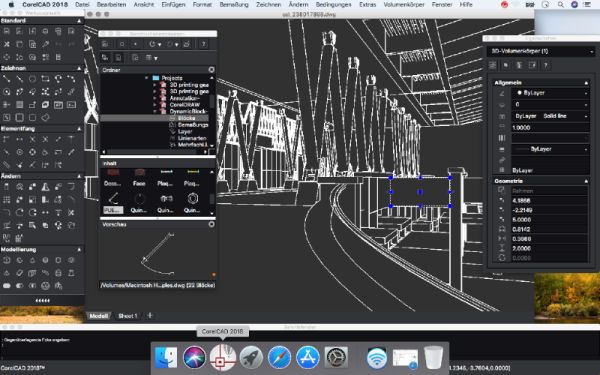Click the center blue grip of selected solid
Screen dimensions: 600x375
[420, 192]
